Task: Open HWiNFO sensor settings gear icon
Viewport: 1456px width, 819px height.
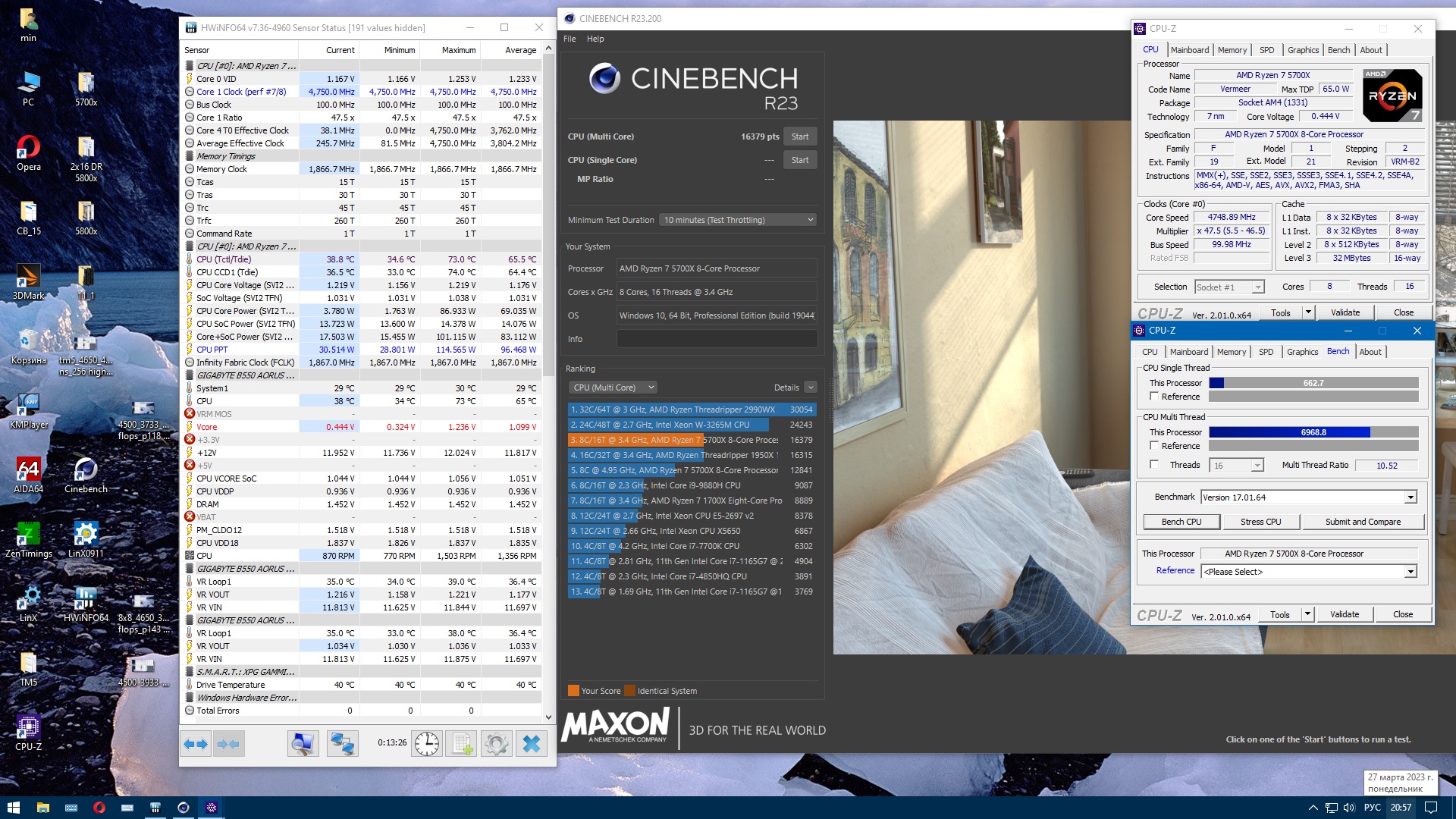Action: coord(497,744)
